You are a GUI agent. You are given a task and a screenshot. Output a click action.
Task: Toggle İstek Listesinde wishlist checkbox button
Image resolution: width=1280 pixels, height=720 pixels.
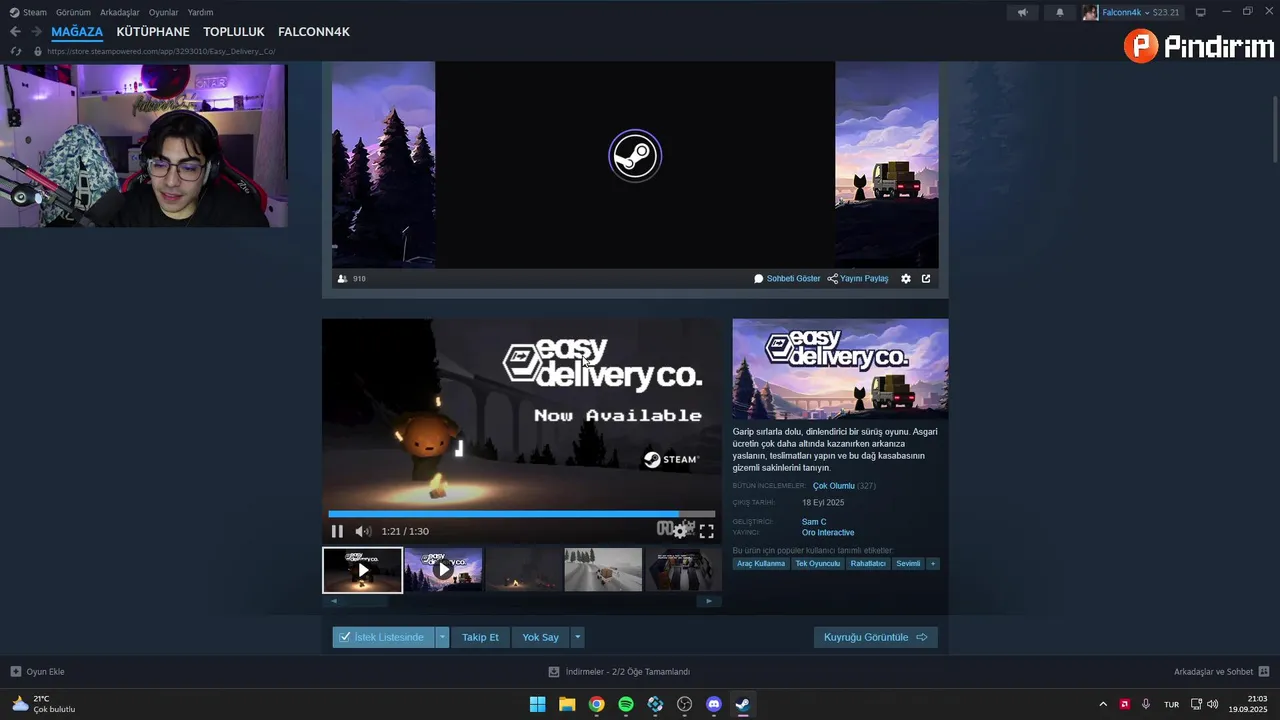pyautogui.click(x=384, y=637)
